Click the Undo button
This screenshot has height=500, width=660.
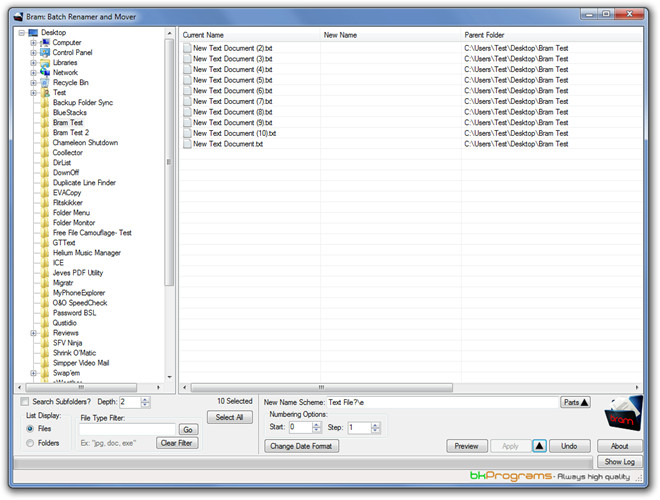pos(569,446)
